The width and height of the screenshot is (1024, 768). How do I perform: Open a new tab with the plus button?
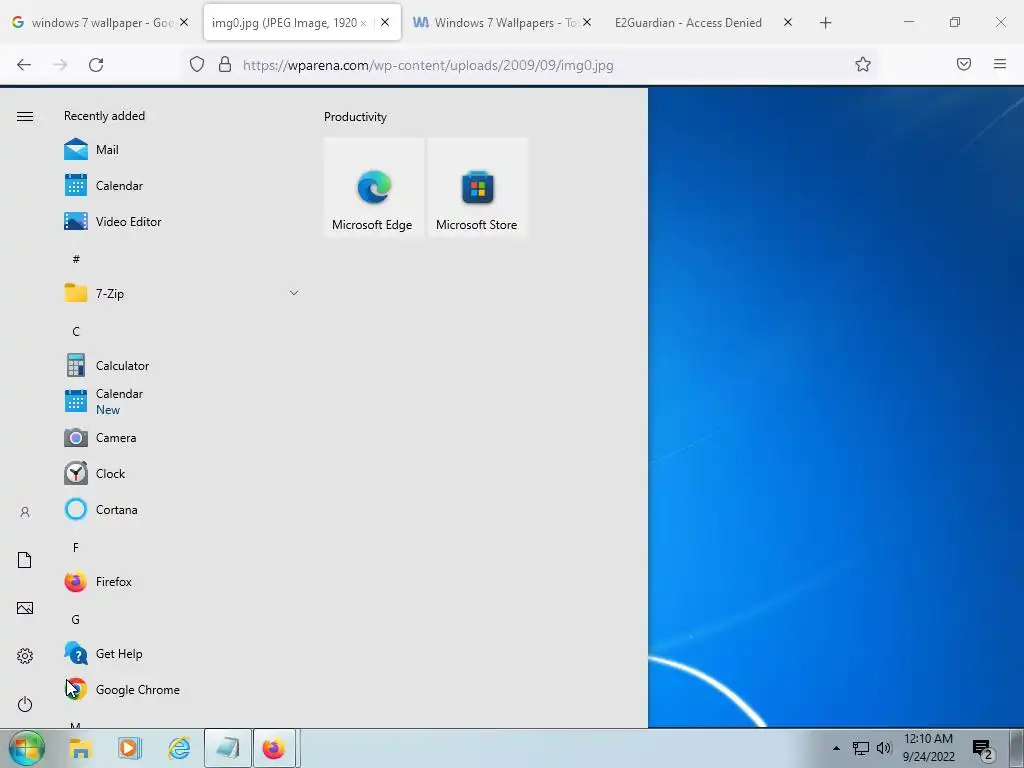825,23
